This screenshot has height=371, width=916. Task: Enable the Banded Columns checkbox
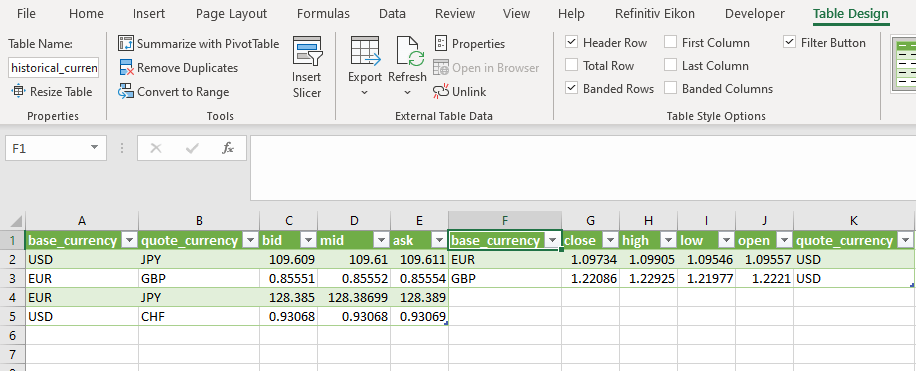tap(671, 89)
